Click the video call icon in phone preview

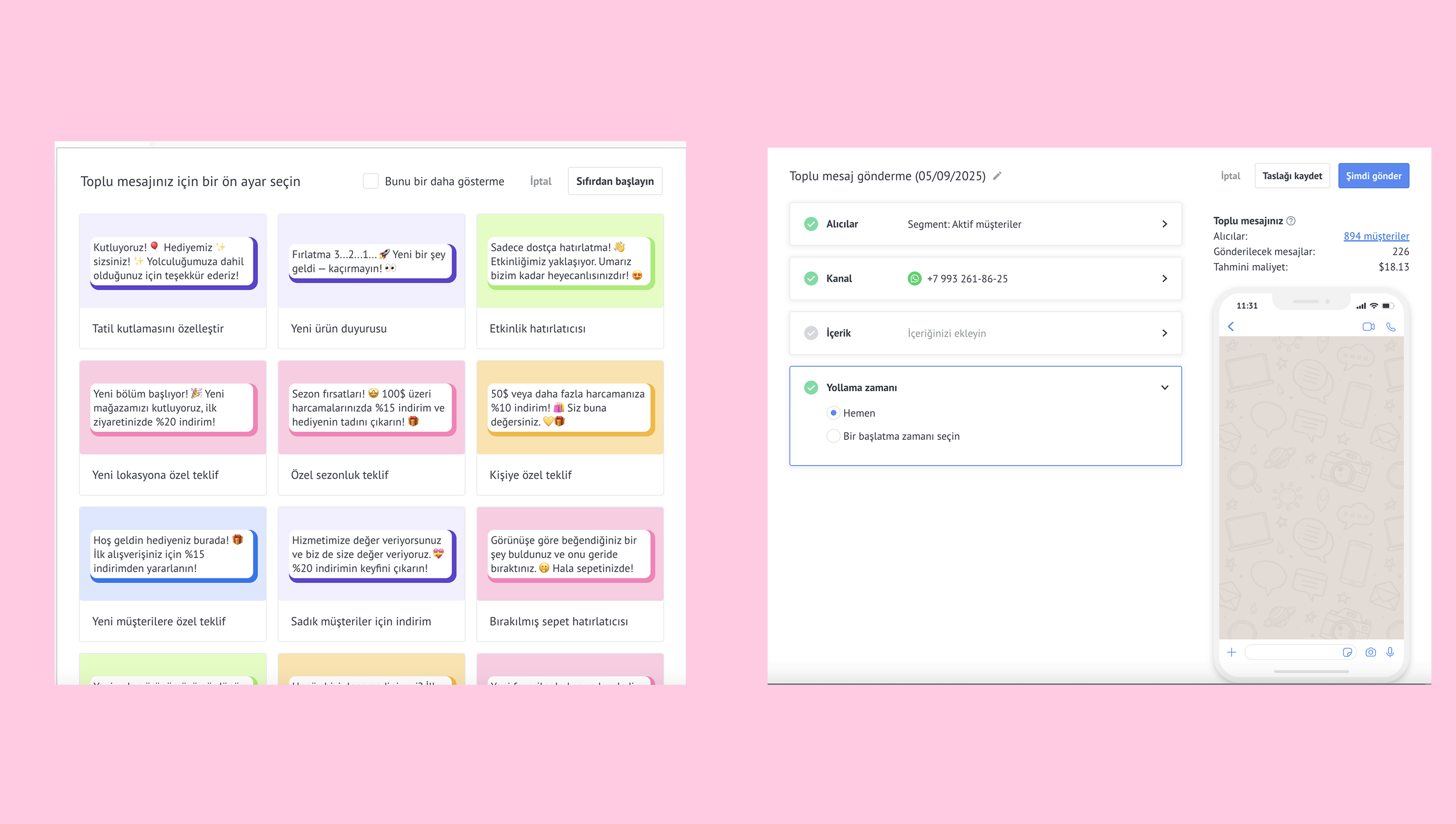coord(1368,326)
